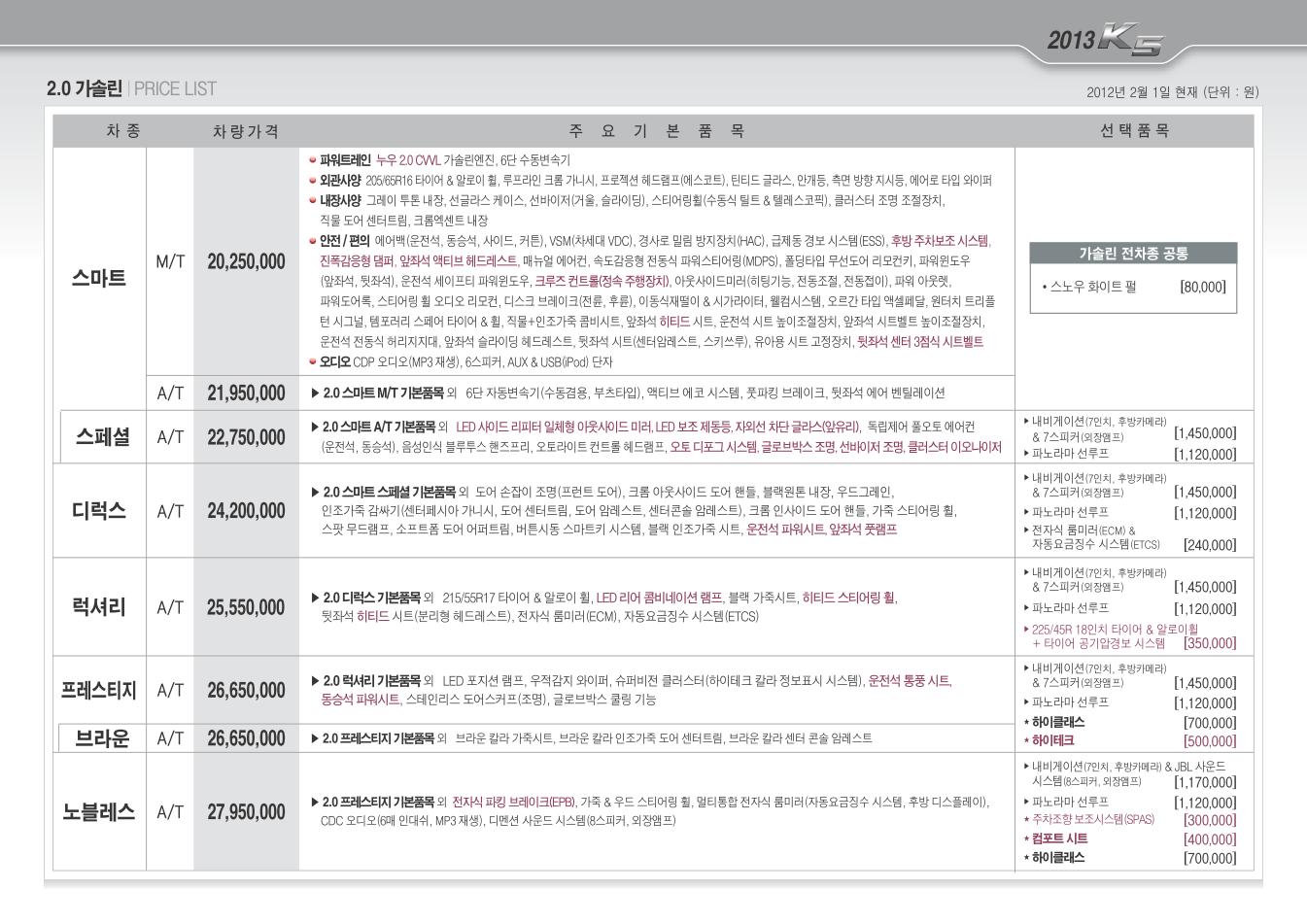Click the red bullet beside 안전/편의
Image resolution: width=1307 pixels, height=924 pixels.
pyautogui.click(x=312, y=241)
